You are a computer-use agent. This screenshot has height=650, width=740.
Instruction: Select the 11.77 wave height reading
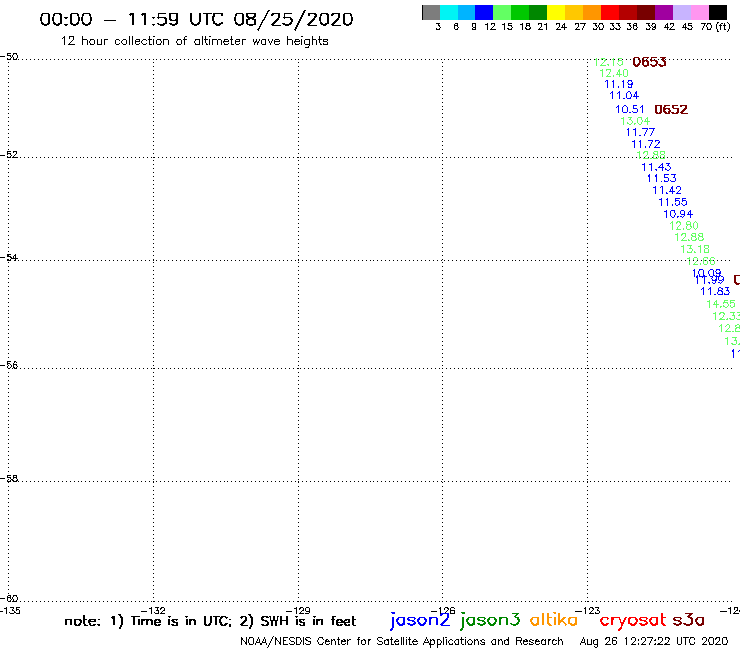(x=640, y=132)
